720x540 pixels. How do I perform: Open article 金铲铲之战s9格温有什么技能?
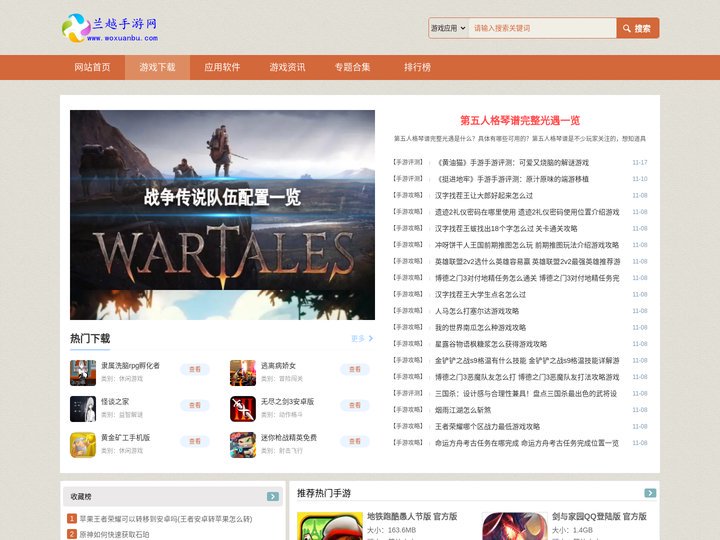click(527, 361)
